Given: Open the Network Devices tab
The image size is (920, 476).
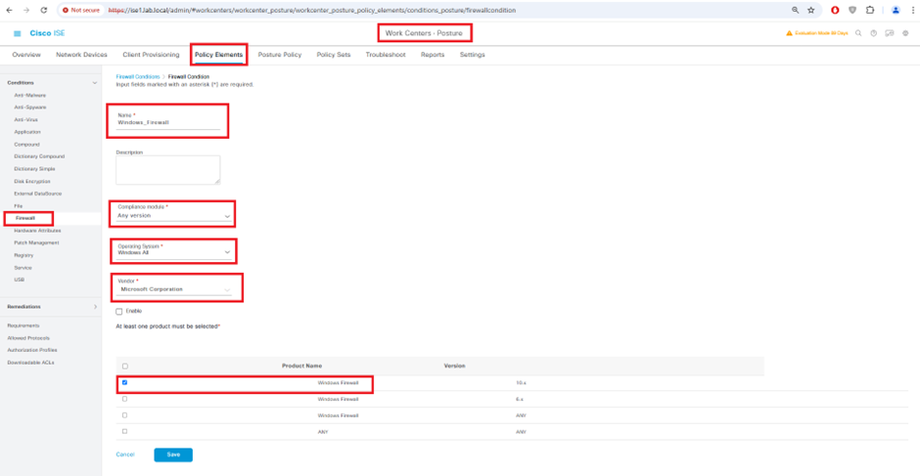Looking at the screenshot, I should [x=82, y=55].
